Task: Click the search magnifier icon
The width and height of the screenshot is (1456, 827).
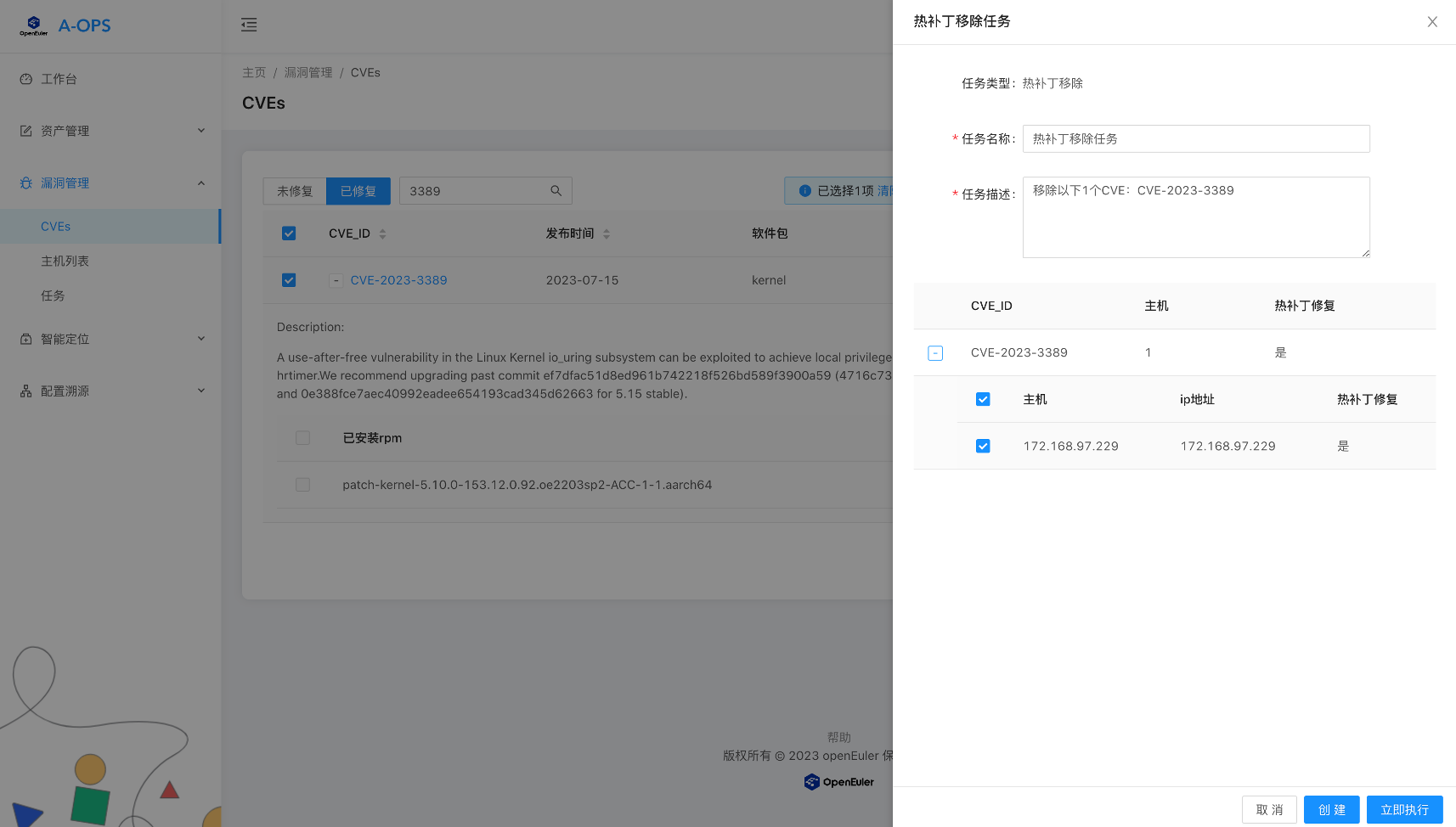Action: point(556,190)
